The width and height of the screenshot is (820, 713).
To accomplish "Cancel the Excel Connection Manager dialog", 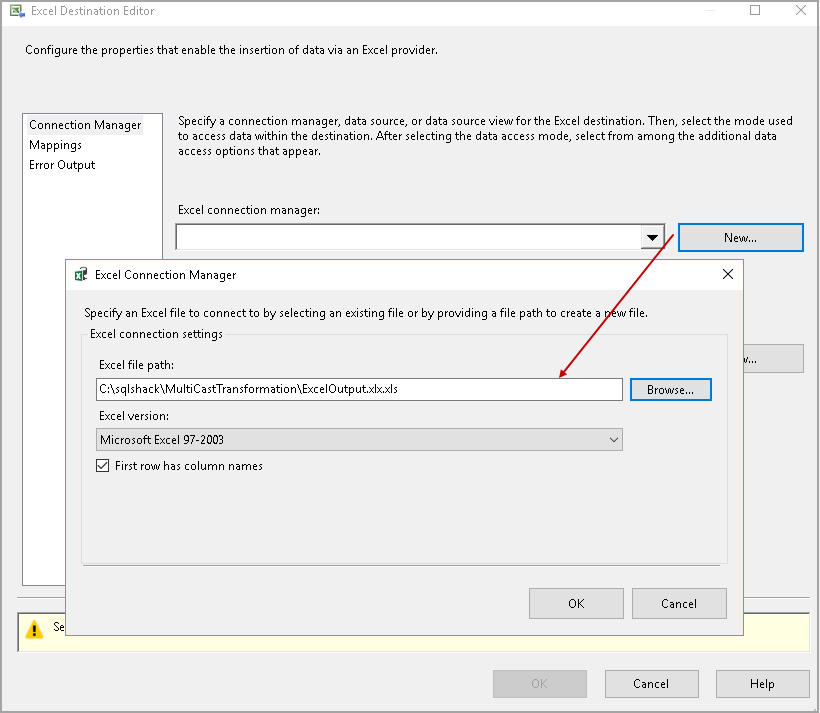I will pos(679,603).
